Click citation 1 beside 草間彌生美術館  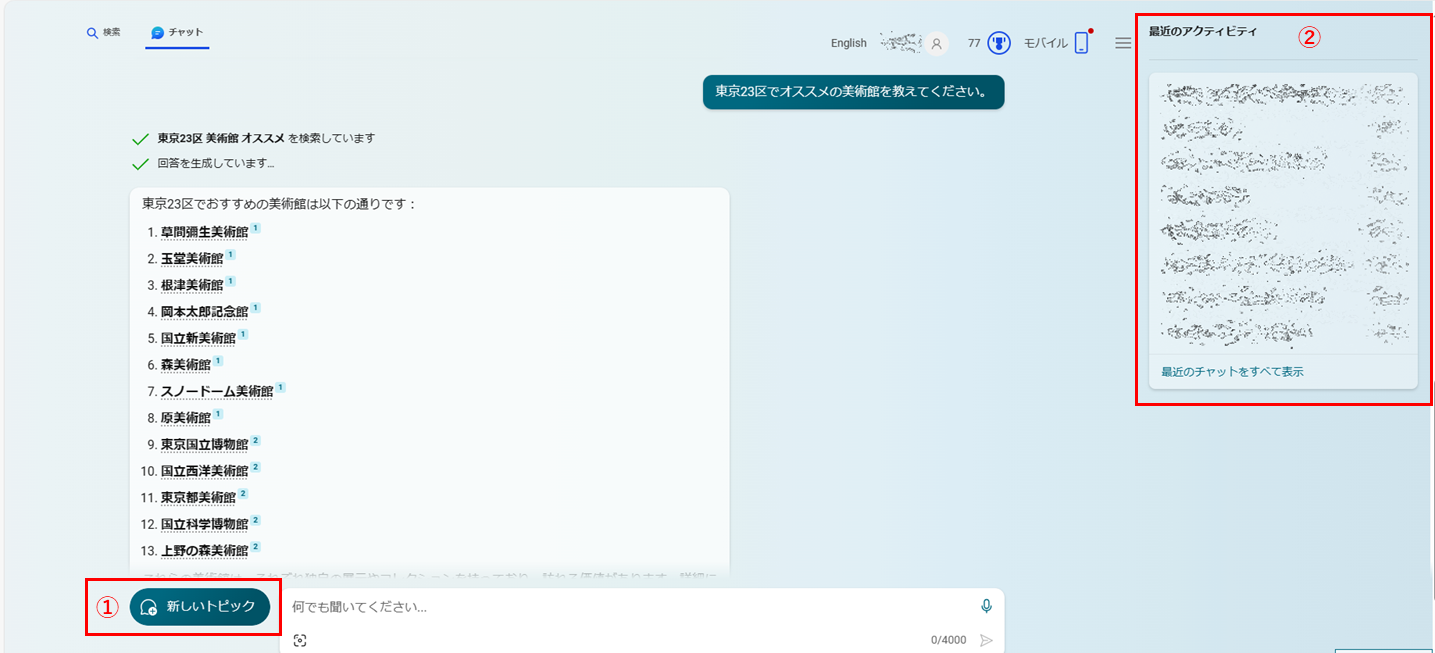256,229
